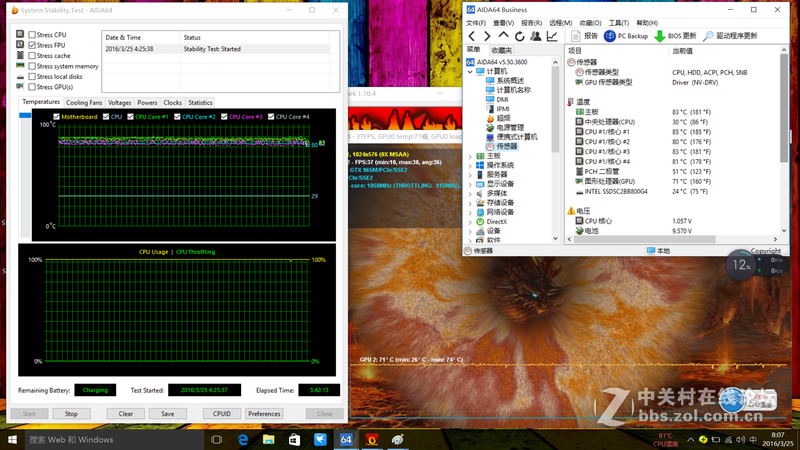Toggle the Motherboard temperature graph checkbox
Screen dimensions: 800x450
point(56,117)
